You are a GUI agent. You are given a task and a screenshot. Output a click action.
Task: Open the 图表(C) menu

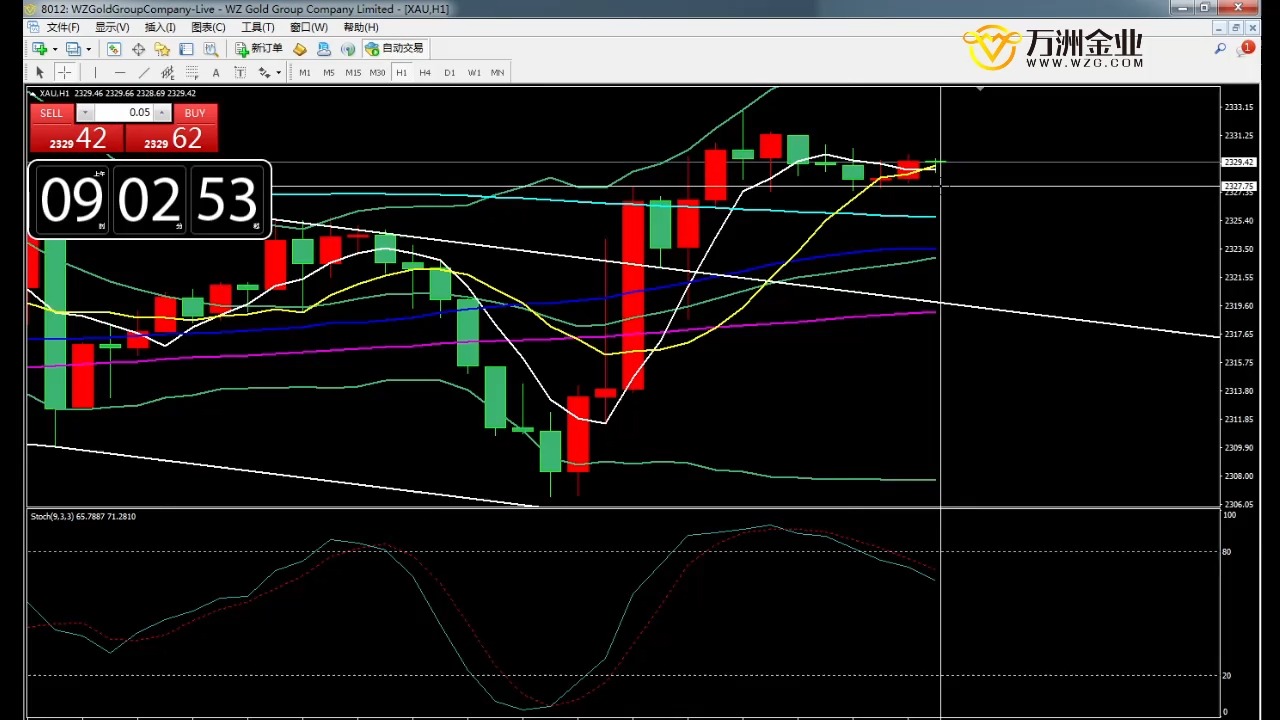pyautogui.click(x=208, y=27)
